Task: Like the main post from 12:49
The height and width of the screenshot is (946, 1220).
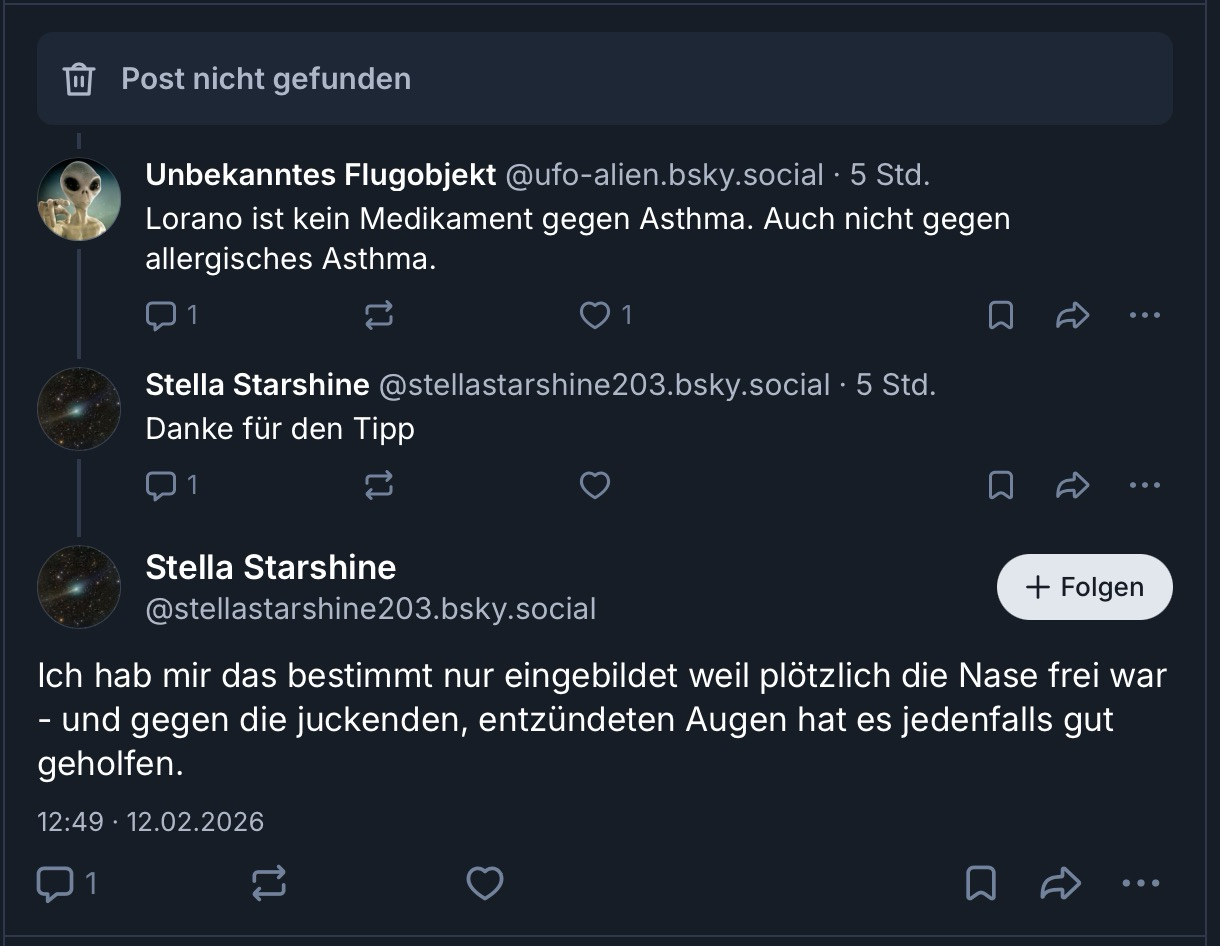Action: click(x=485, y=883)
